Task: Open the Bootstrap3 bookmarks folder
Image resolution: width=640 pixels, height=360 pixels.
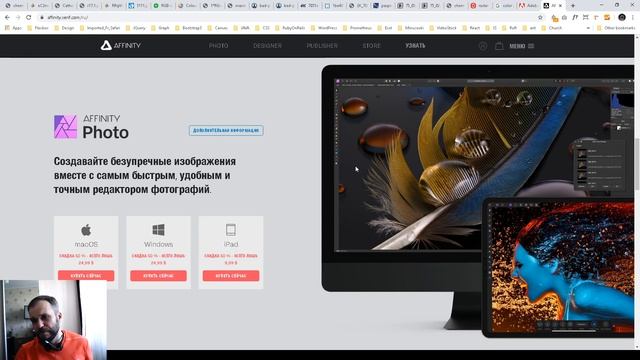Action: (x=189, y=28)
